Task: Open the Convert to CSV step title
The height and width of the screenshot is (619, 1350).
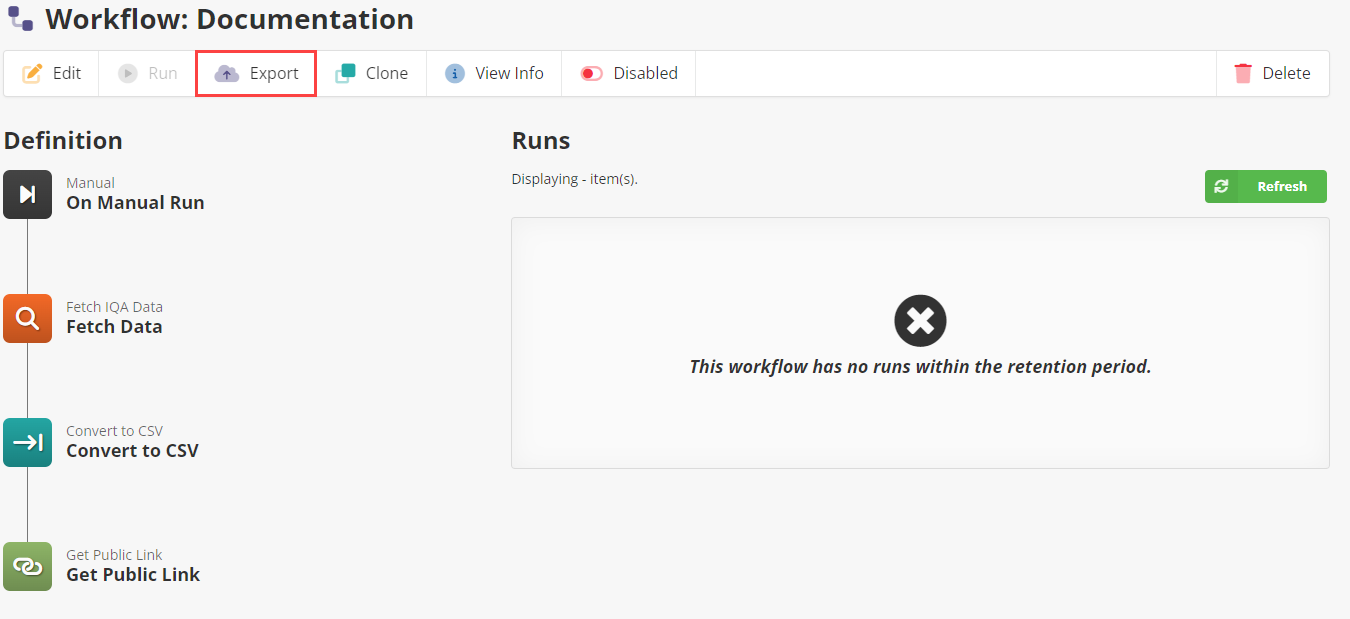Action: tap(132, 450)
